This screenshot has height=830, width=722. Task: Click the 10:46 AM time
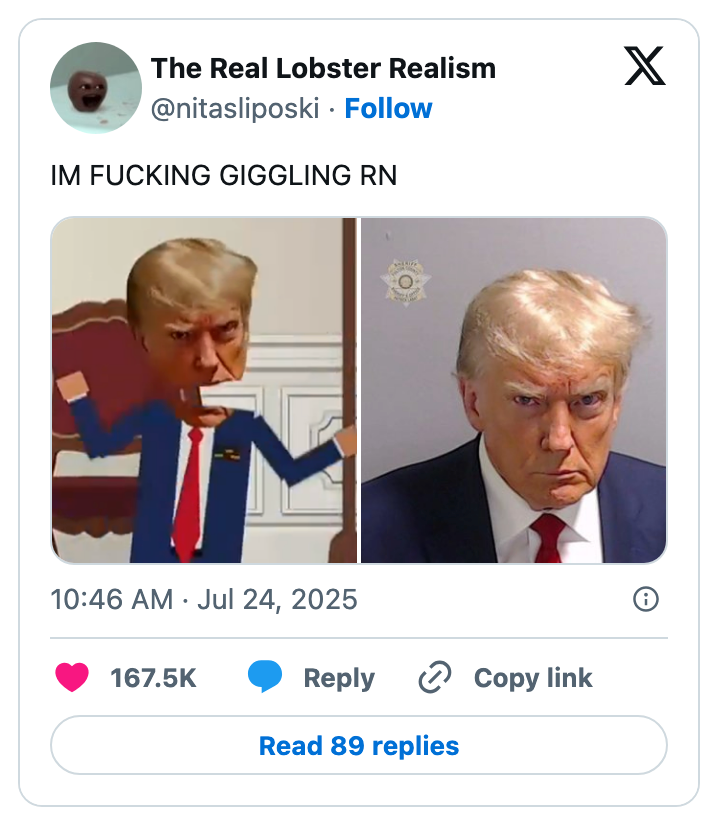(111, 599)
